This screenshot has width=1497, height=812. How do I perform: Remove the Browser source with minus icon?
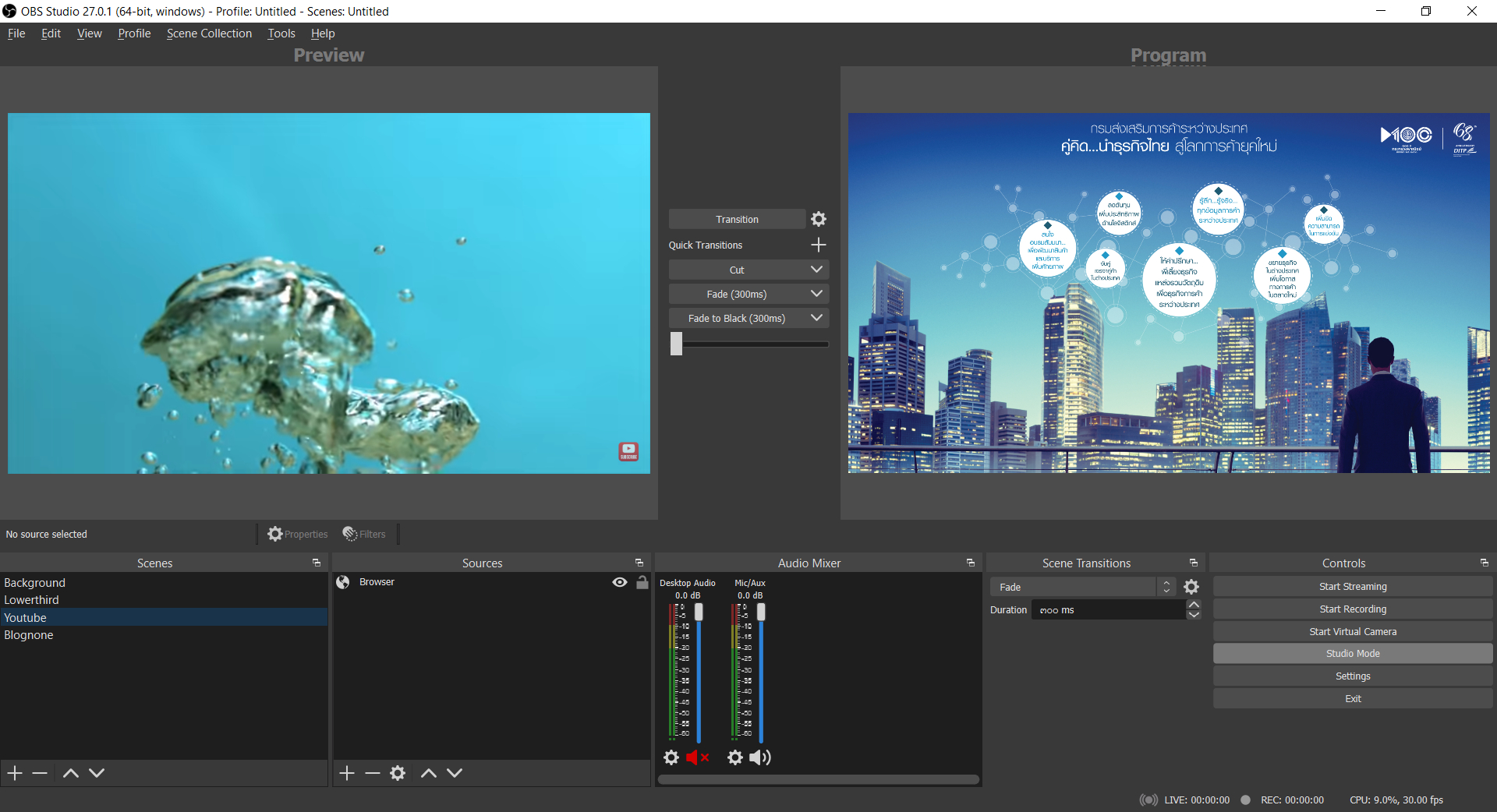tap(372, 772)
